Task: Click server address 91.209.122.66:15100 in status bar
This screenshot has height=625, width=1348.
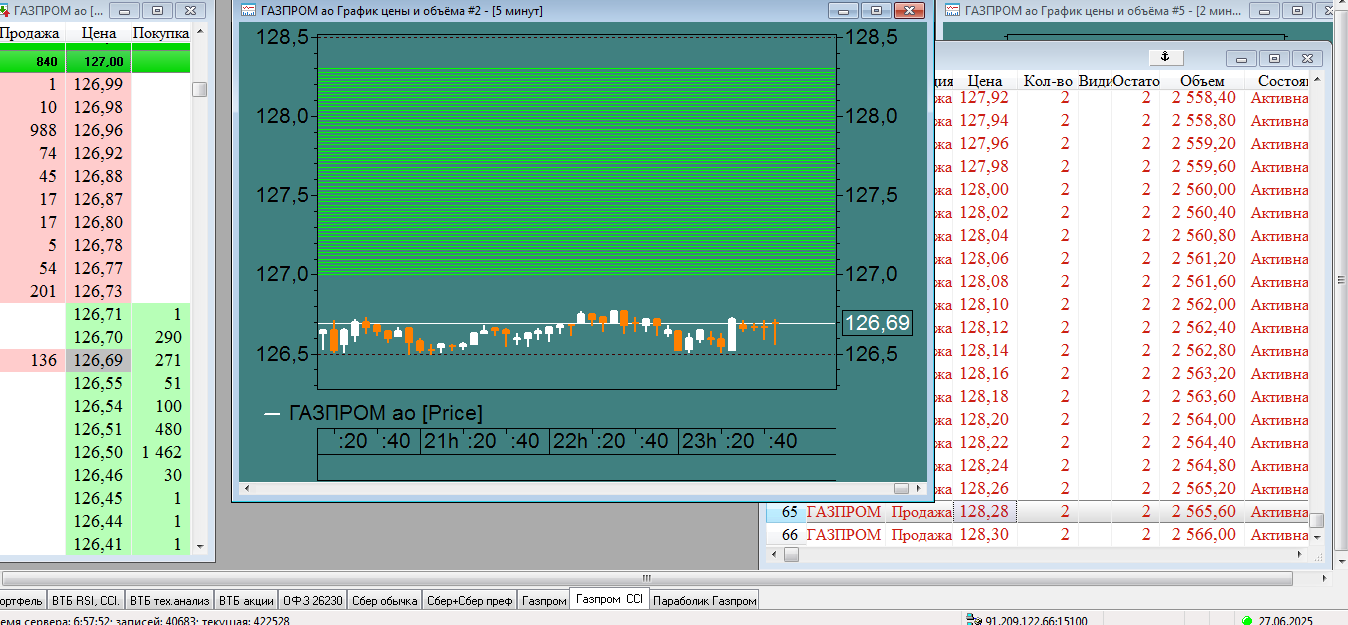Action: [x=1036, y=620]
